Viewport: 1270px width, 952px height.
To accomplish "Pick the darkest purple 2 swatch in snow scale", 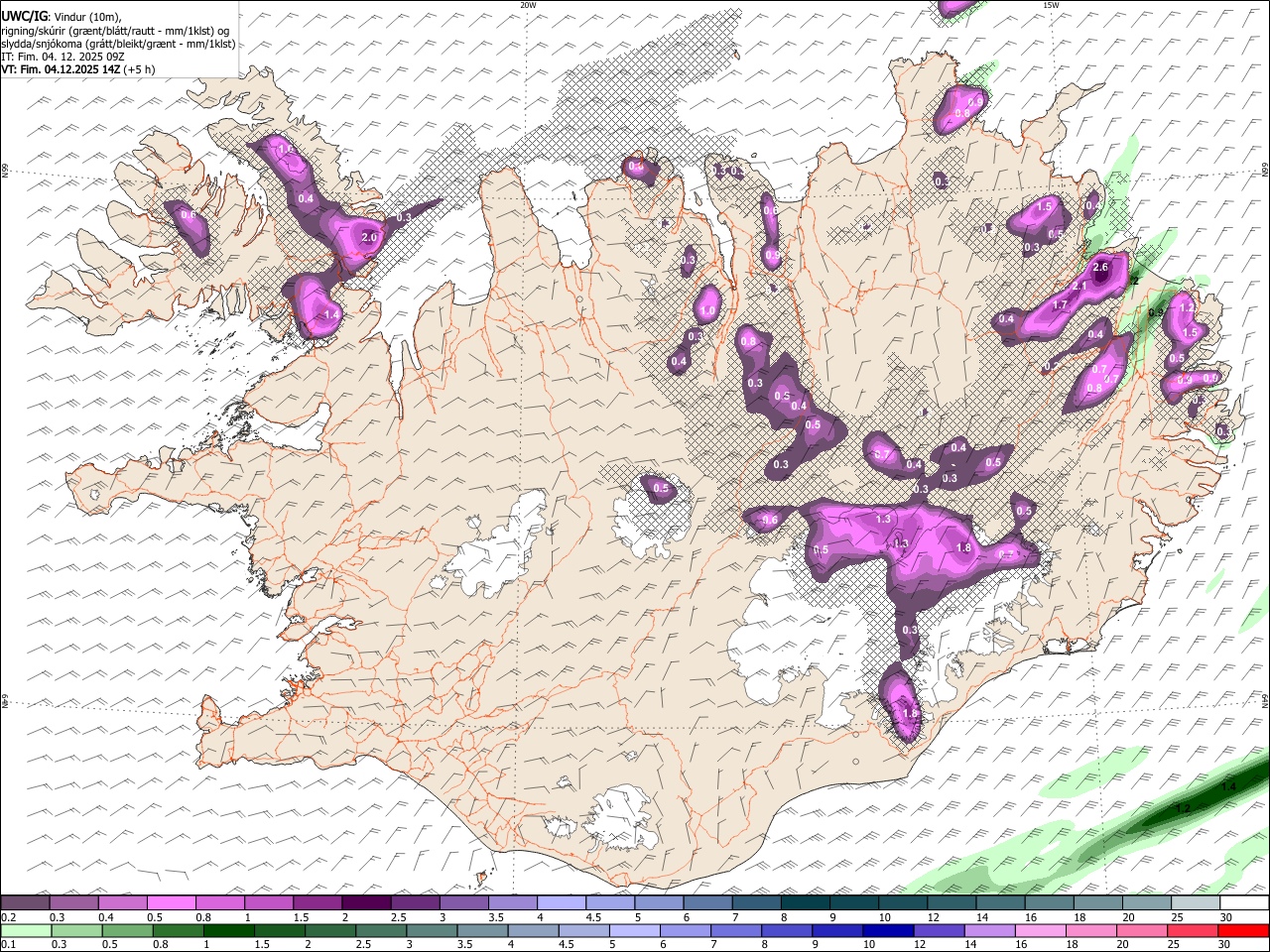I will click(x=366, y=903).
